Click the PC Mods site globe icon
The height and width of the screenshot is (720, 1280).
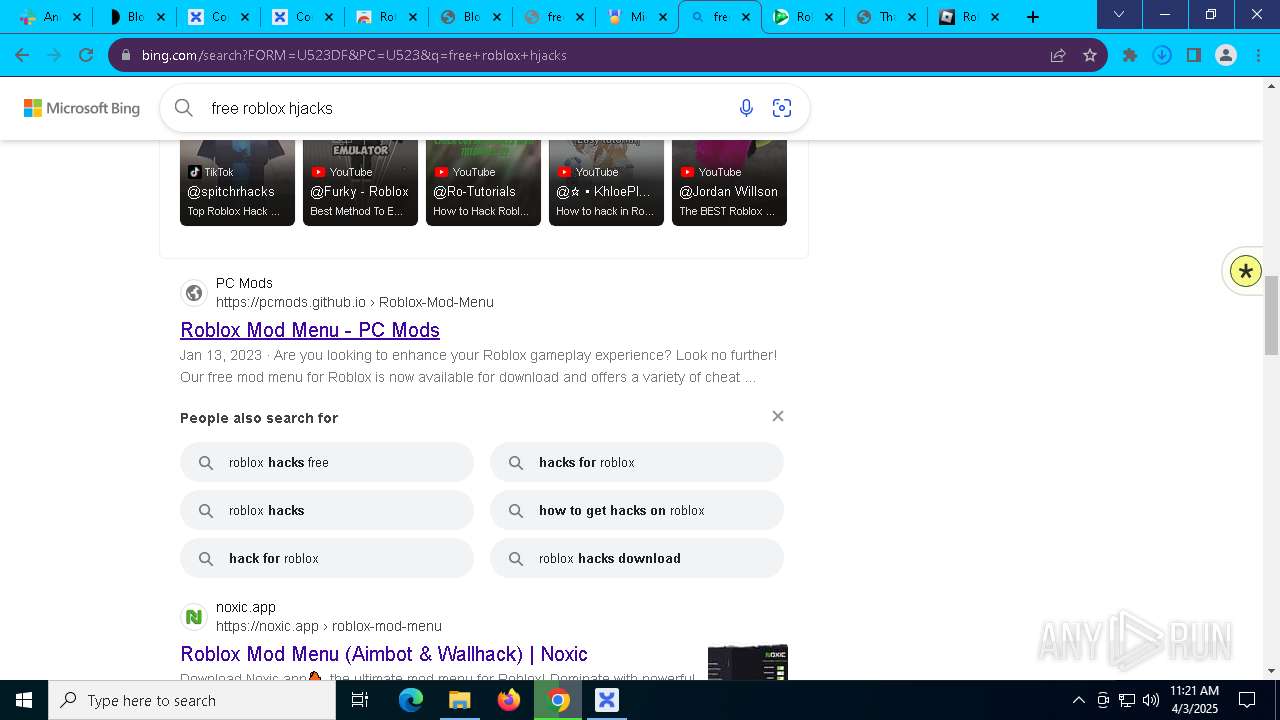[194, 293]
